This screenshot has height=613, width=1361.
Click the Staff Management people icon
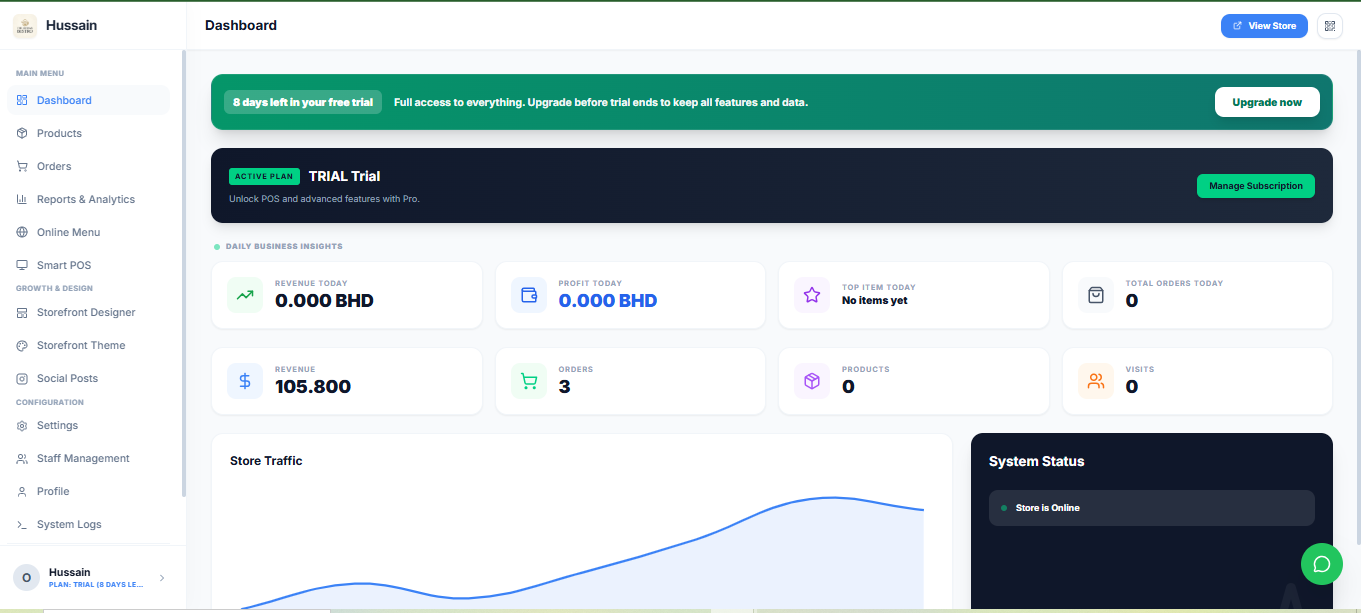pyautogui.click(x=22, y=458)
